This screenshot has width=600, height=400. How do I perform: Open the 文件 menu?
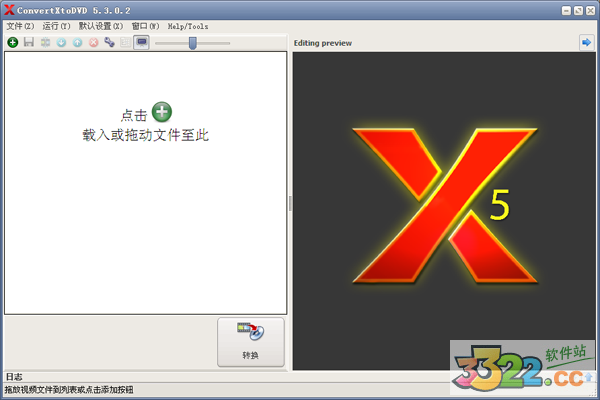(20, 26)
